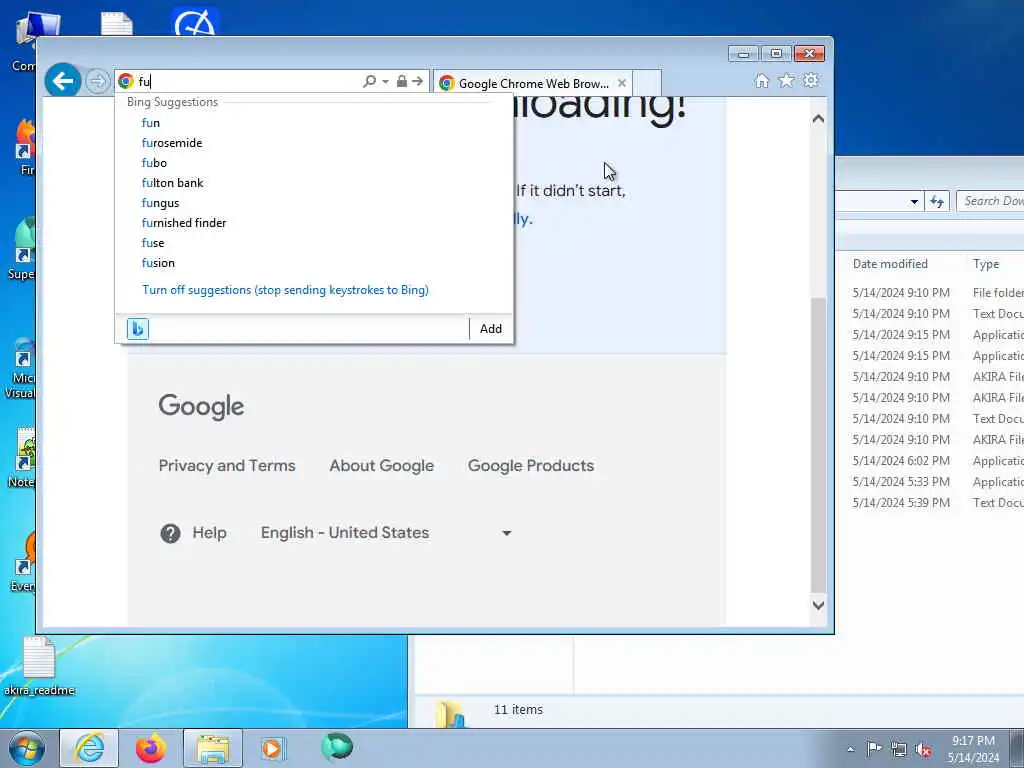Launch Firefox from the taskbar
1024x768 pixels.
150,748
